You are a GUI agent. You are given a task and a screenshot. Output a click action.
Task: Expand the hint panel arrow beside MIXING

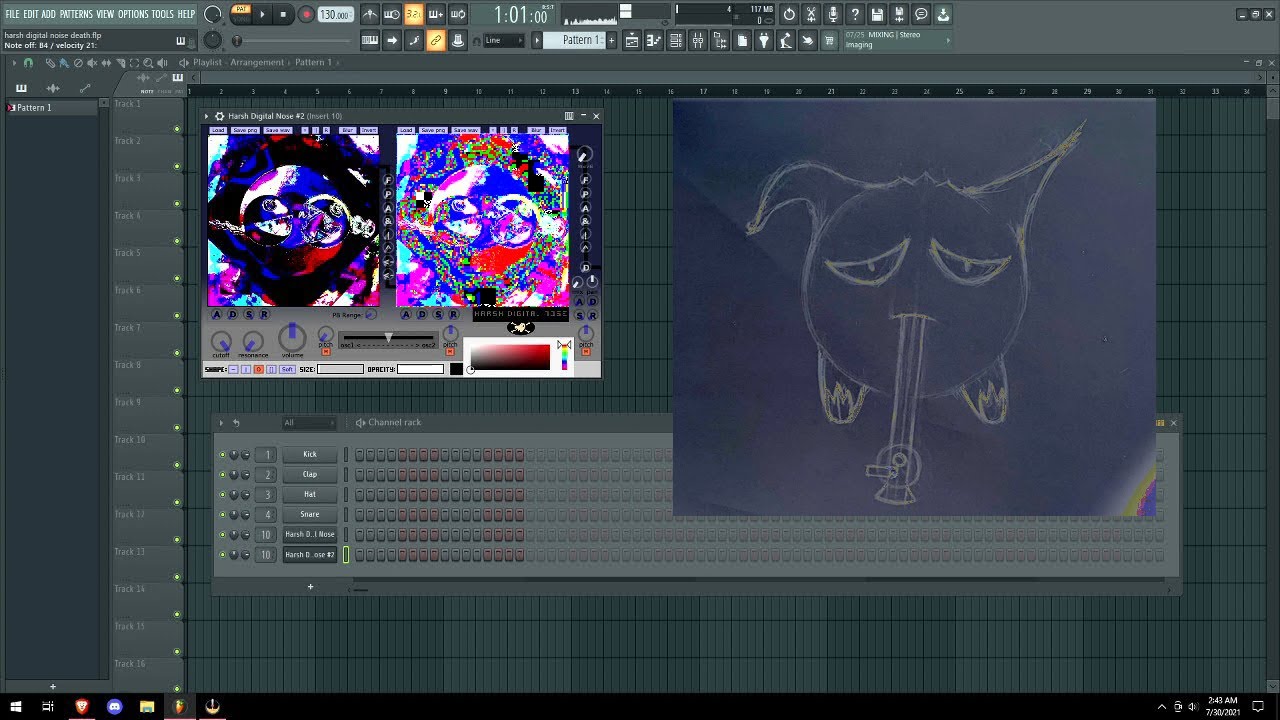[x=947, y=40]
